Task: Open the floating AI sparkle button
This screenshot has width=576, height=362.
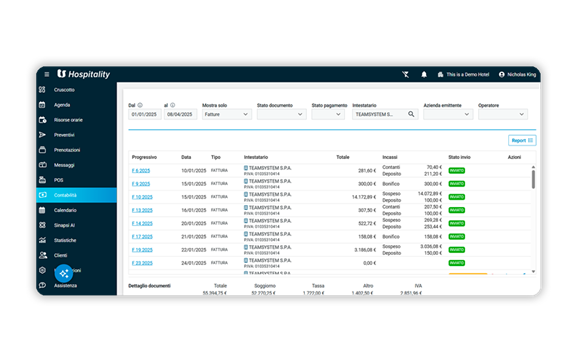Action: 64,273
